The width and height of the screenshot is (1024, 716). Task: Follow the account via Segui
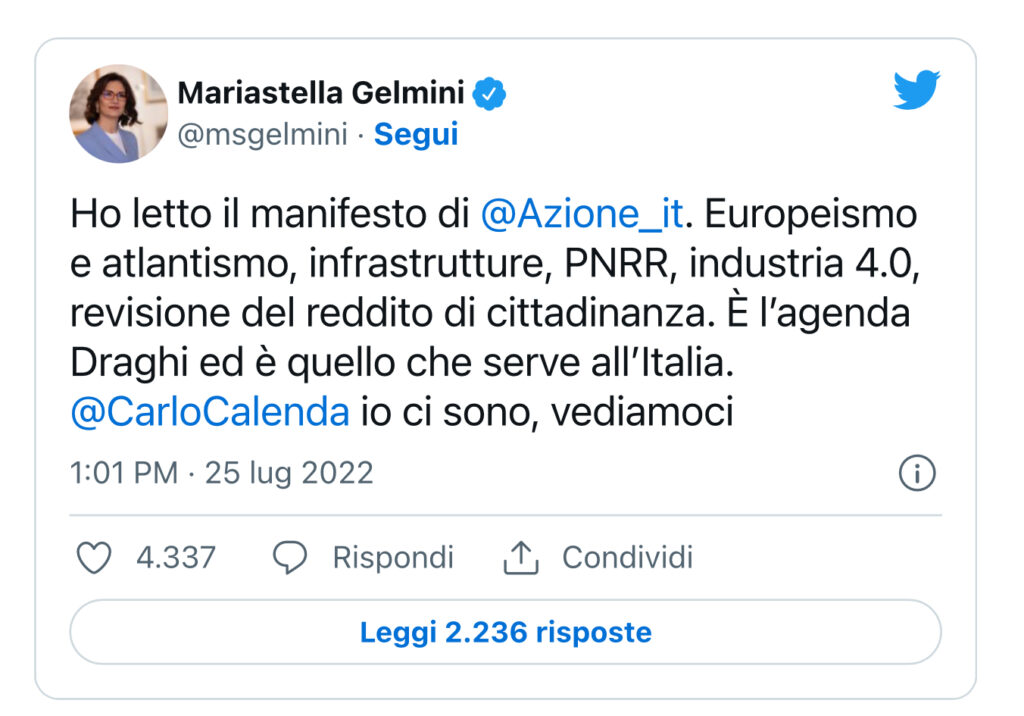click(x=415, y=135)
